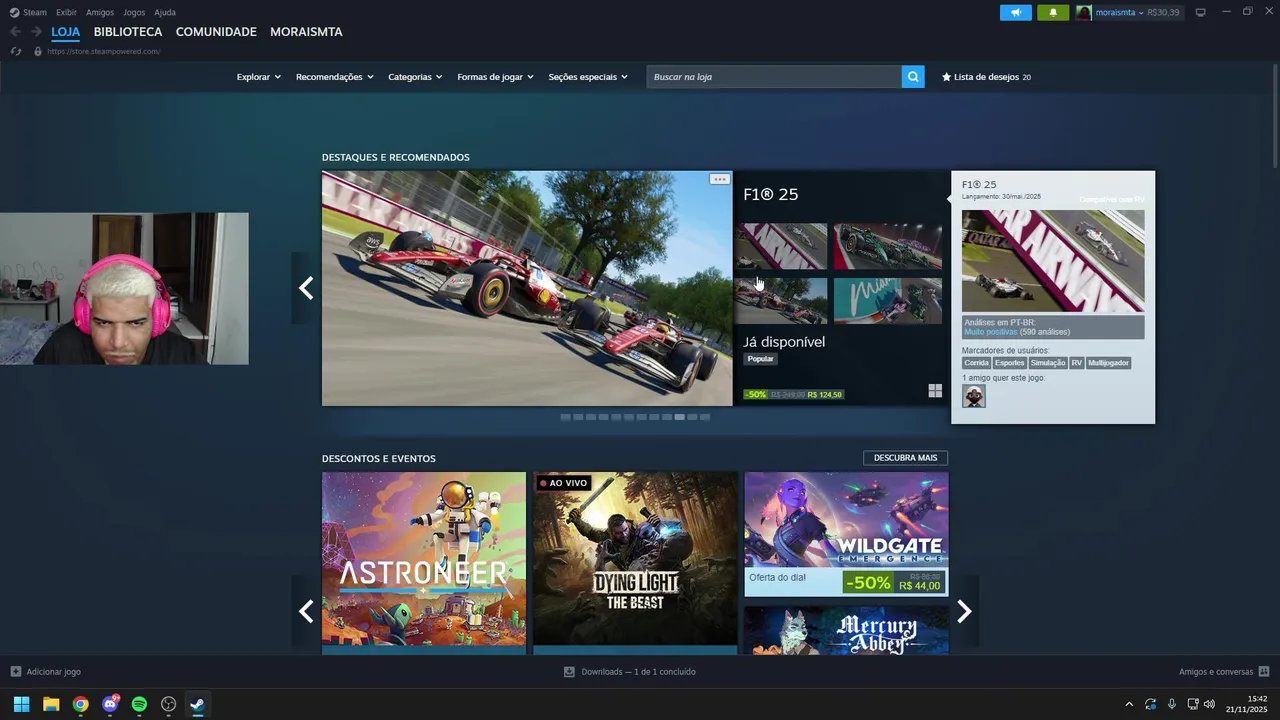Go back with the left arrow navigation
1280x720 pixels.
coord(15,32)
